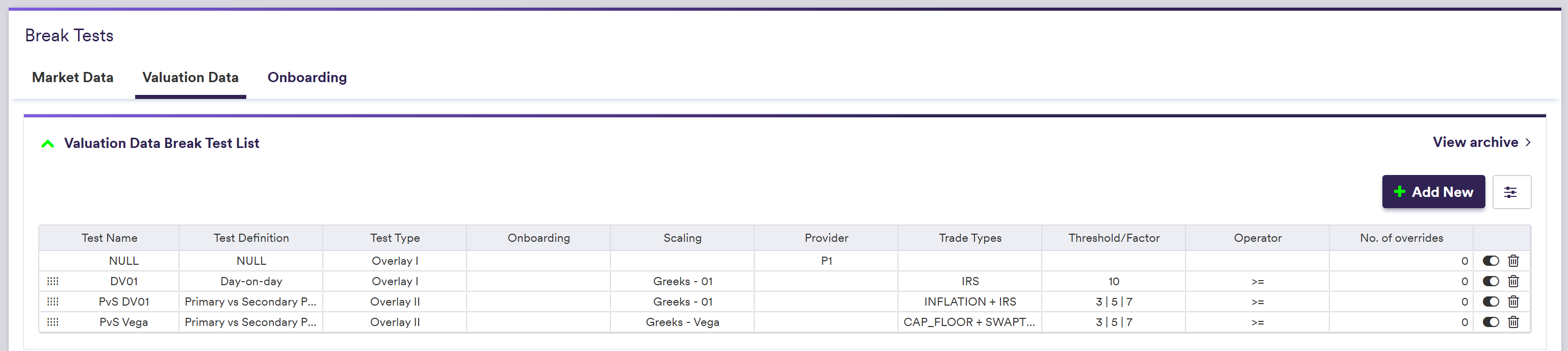The width and height of the screenshot is (1568, 351).
Task: Delete the DV01 break test row
Action: 1513,282
